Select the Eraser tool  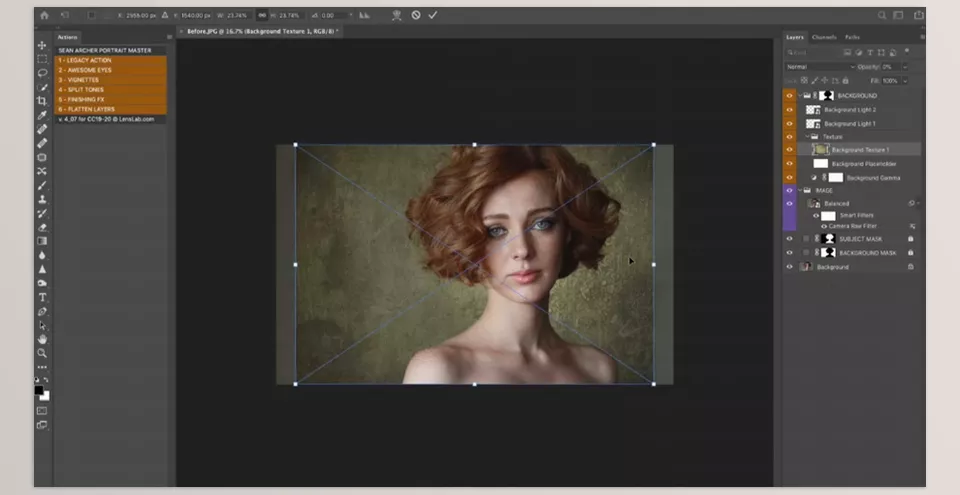pyautogui.click(x=42, y=227)
